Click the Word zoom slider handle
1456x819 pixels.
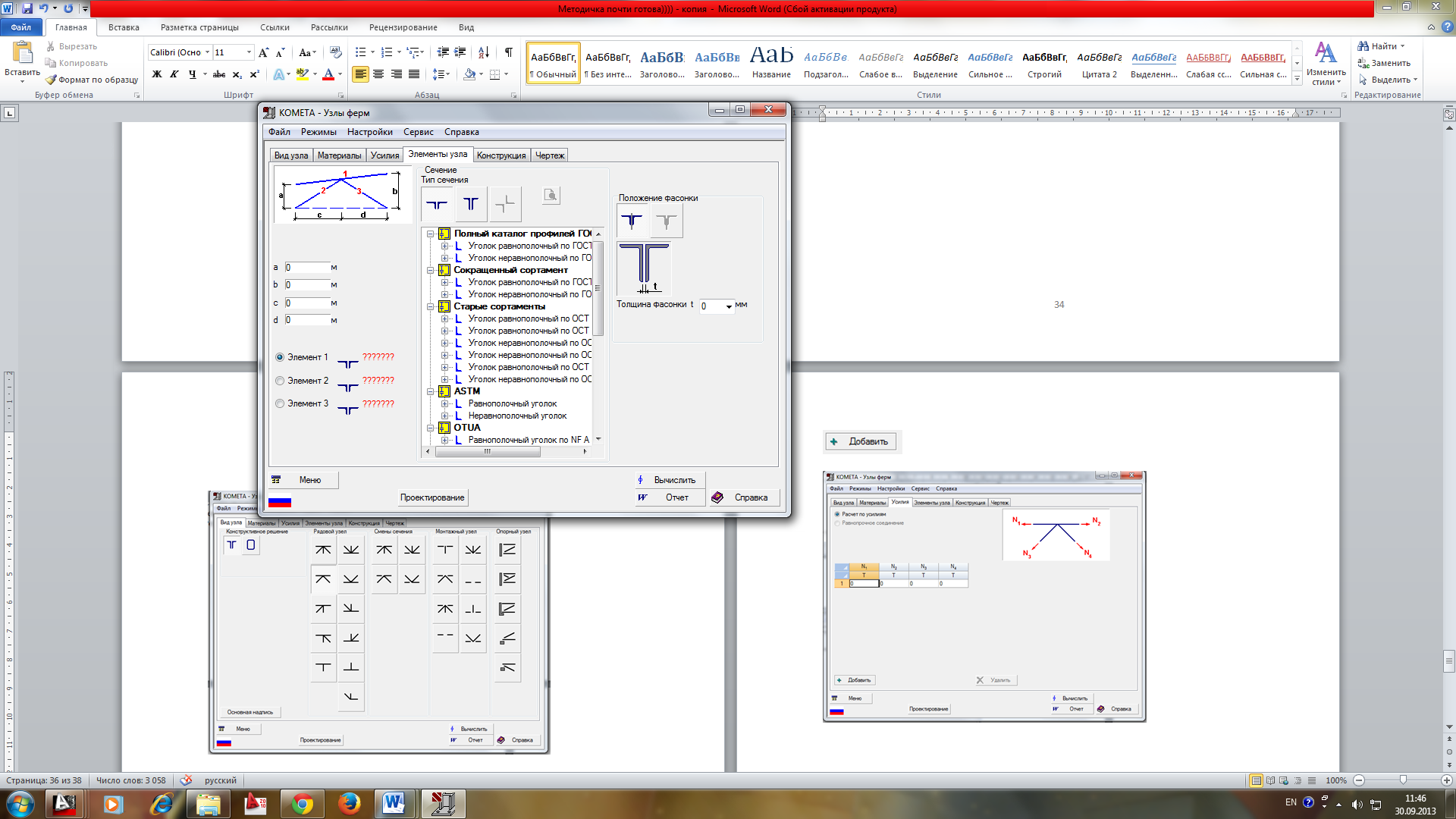(1403, 780)
